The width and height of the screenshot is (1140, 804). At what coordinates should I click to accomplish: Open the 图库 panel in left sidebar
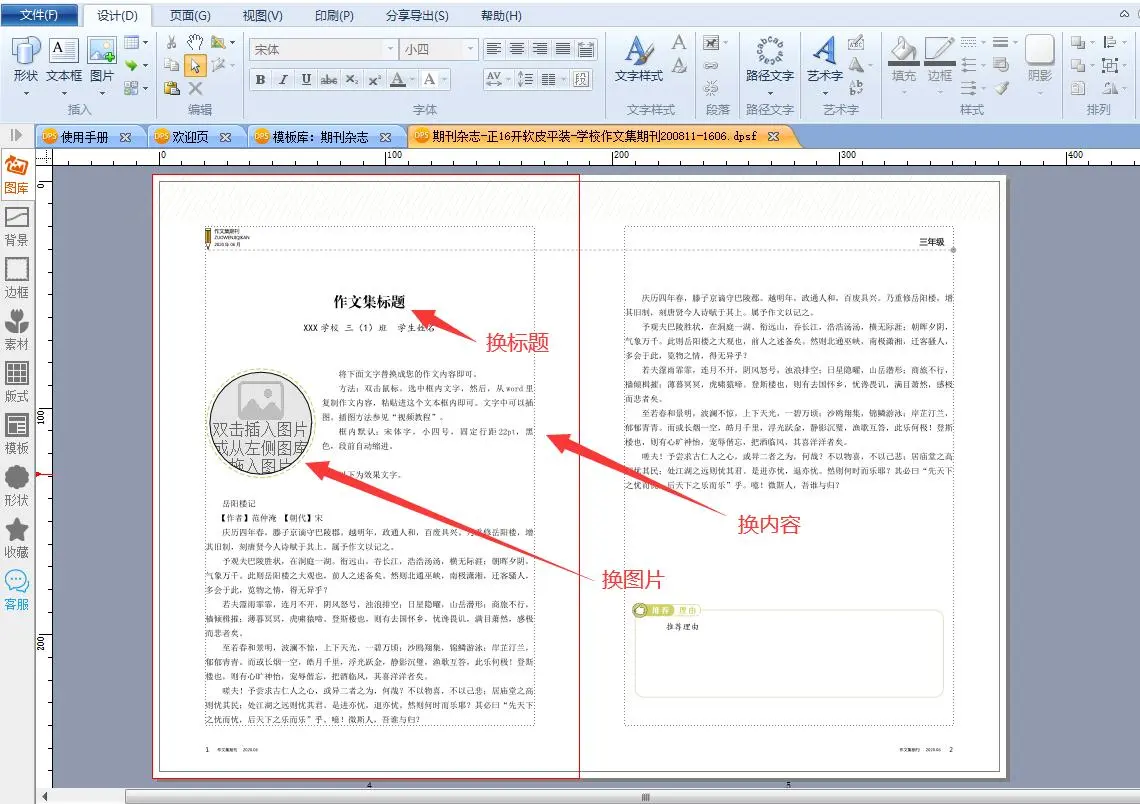(x=17, y=174)
